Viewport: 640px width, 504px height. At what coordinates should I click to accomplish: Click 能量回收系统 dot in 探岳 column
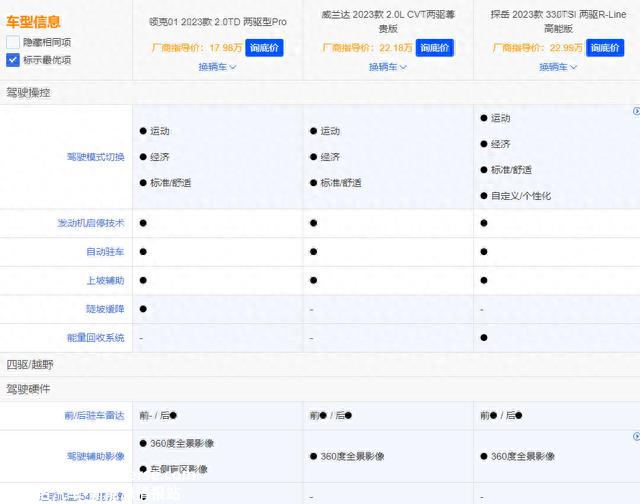484,337
